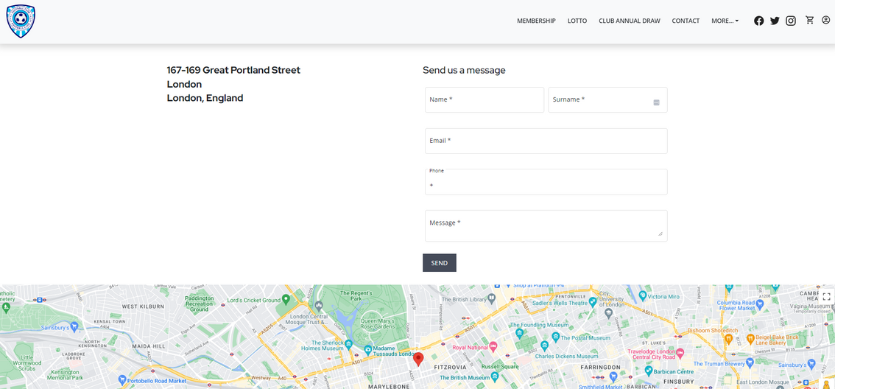The height and width of the screenshot is (389, 870).
Task: Click the 'Queen Mary's Rose Gardens' label
Action: pos(378,324)
